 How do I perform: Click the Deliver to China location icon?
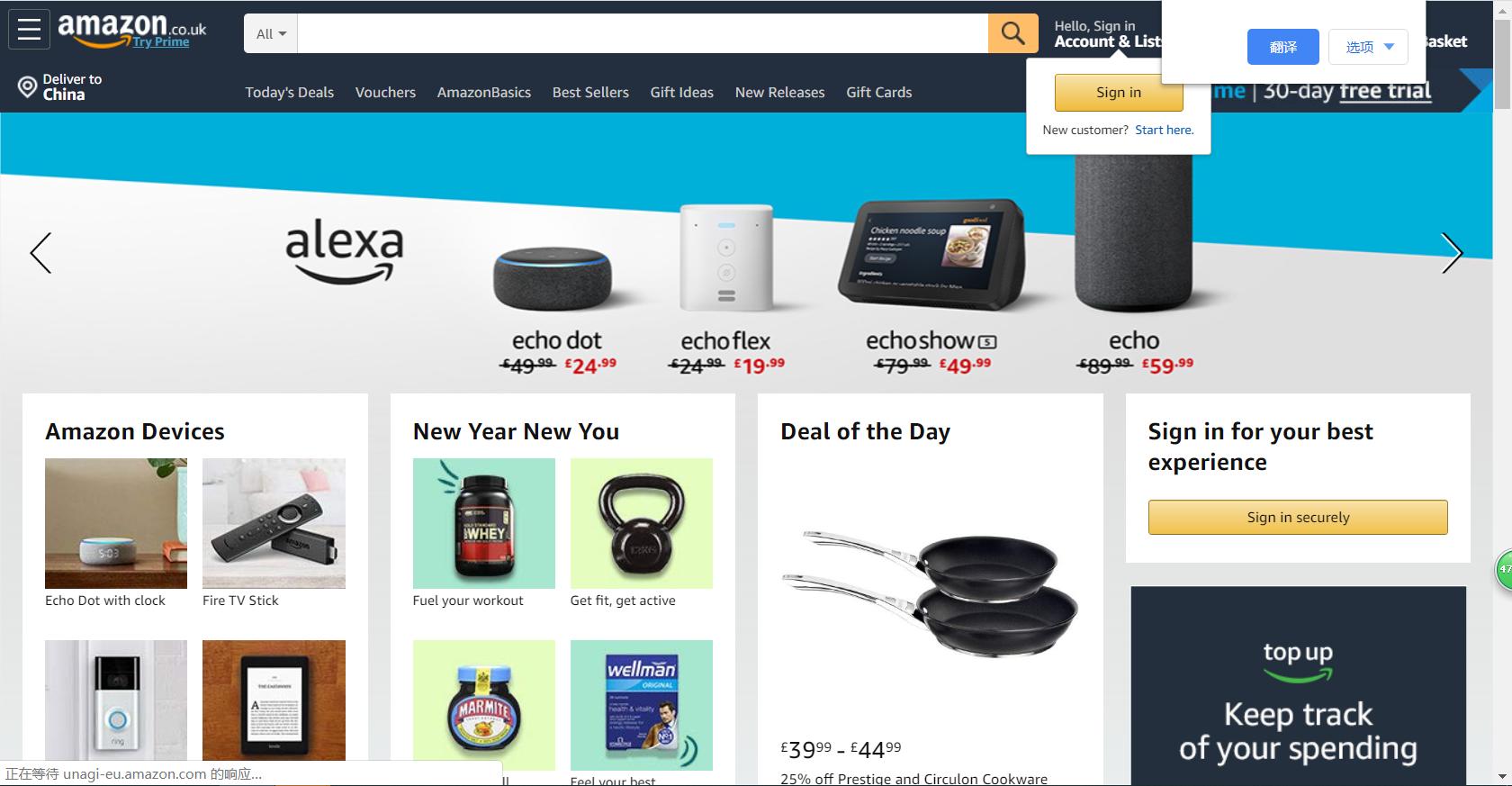click(27, 86)
